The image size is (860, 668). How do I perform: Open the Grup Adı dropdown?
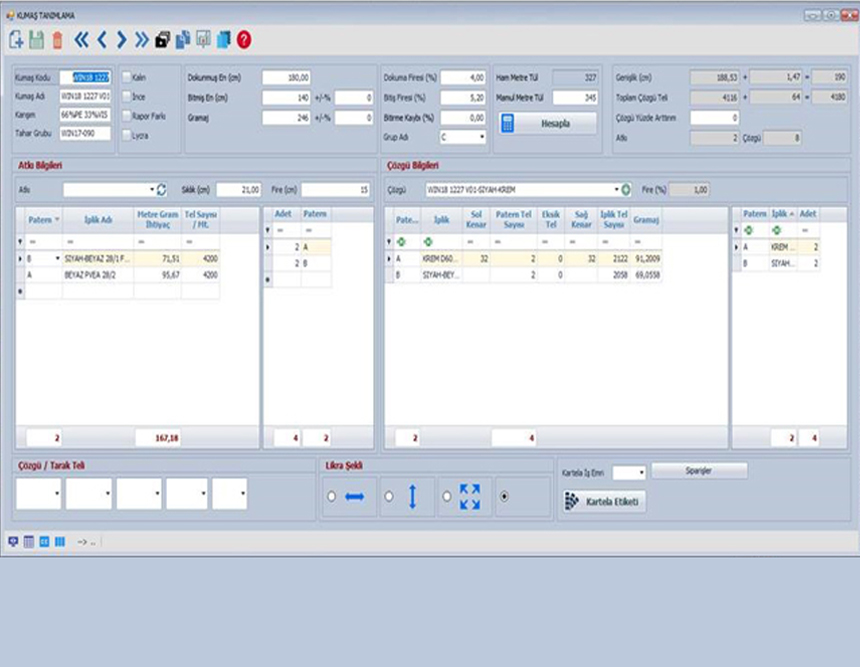(481, 137)
